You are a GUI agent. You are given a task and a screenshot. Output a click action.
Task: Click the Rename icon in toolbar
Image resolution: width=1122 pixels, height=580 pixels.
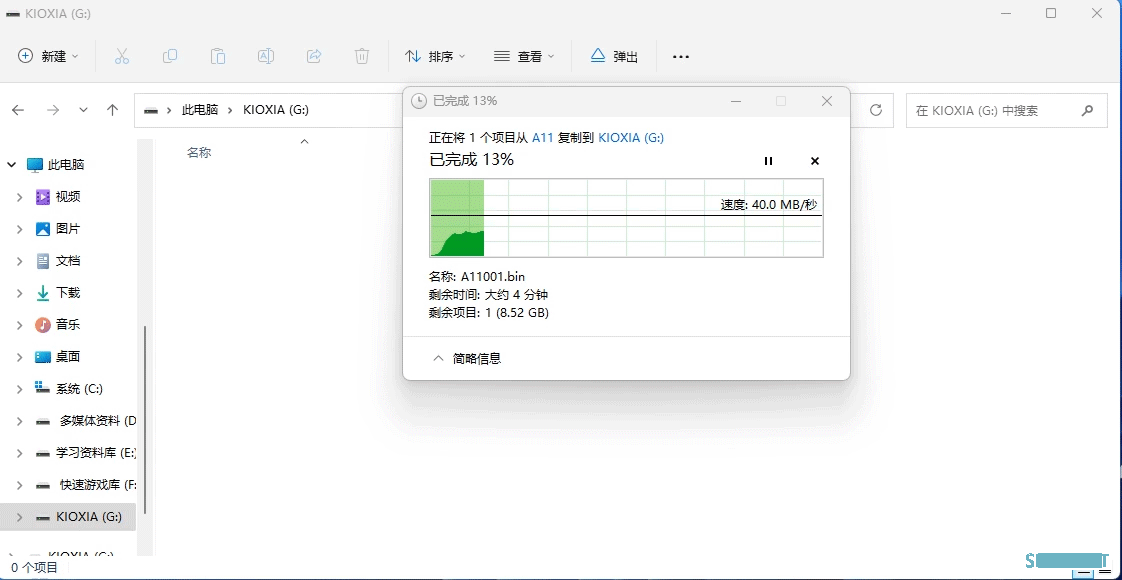point(265,56)
